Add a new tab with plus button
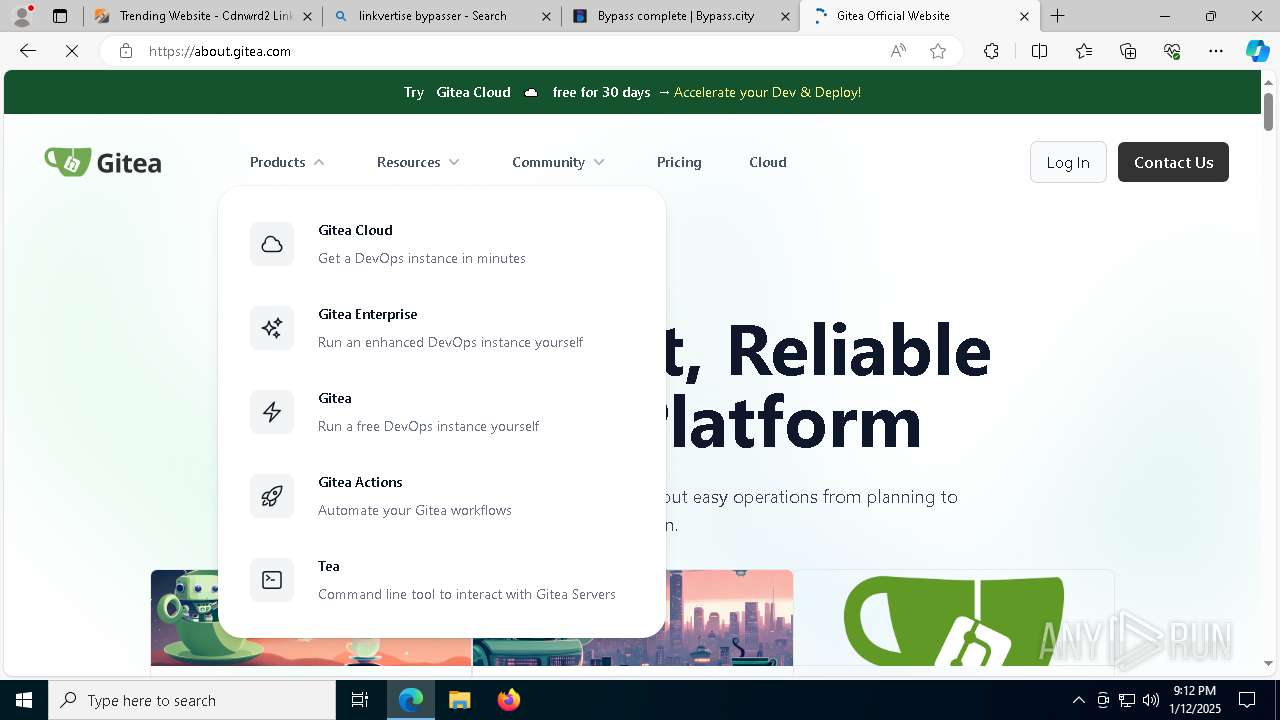Image resolution: width=1280 pixels, height=720 pixels. pyautogui.click(x=1057, y=16)
